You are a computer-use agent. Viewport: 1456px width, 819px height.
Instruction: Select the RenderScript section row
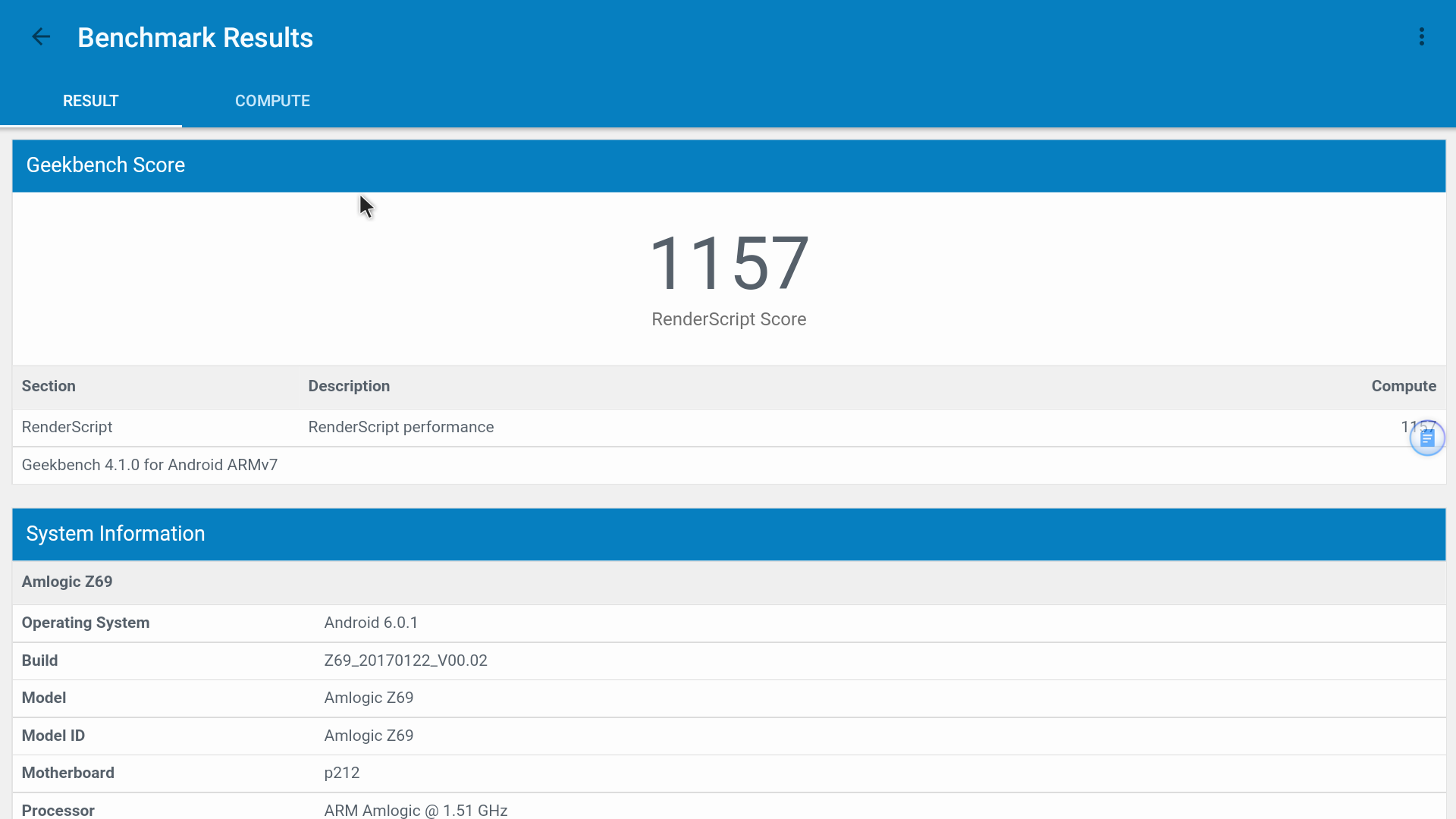67,427
